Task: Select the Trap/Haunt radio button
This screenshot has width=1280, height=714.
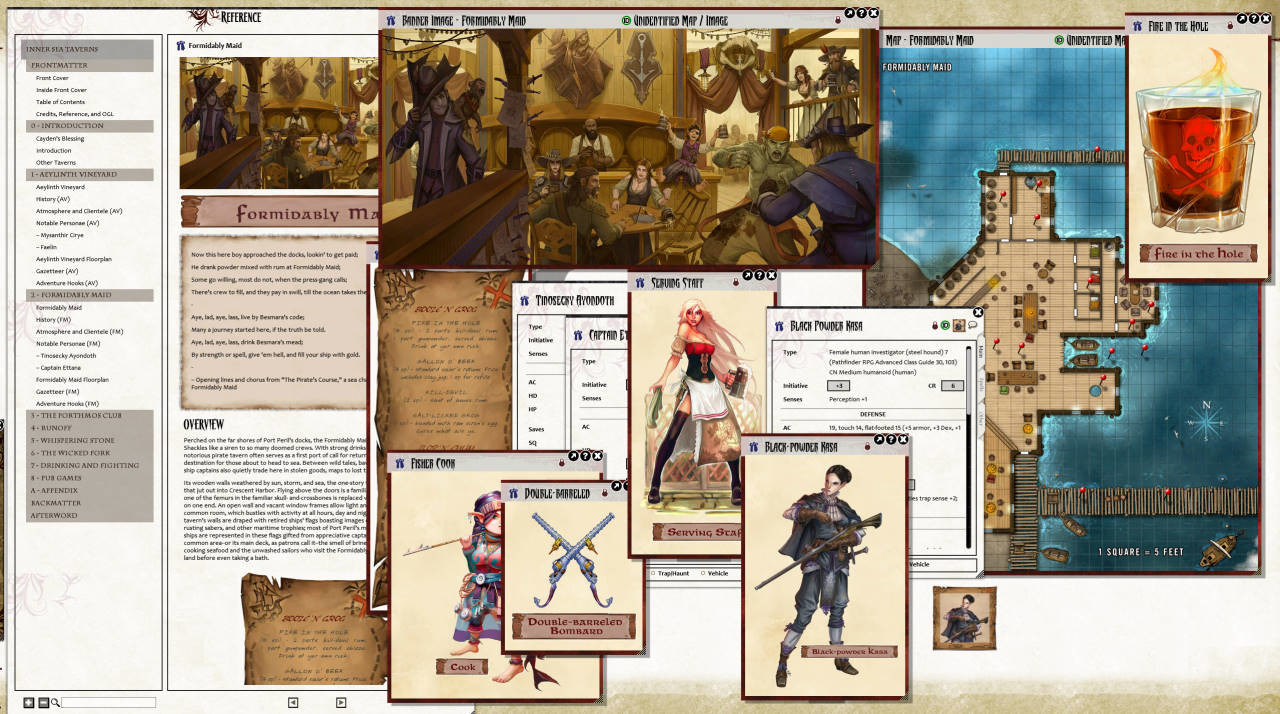Action: [654, 573]
